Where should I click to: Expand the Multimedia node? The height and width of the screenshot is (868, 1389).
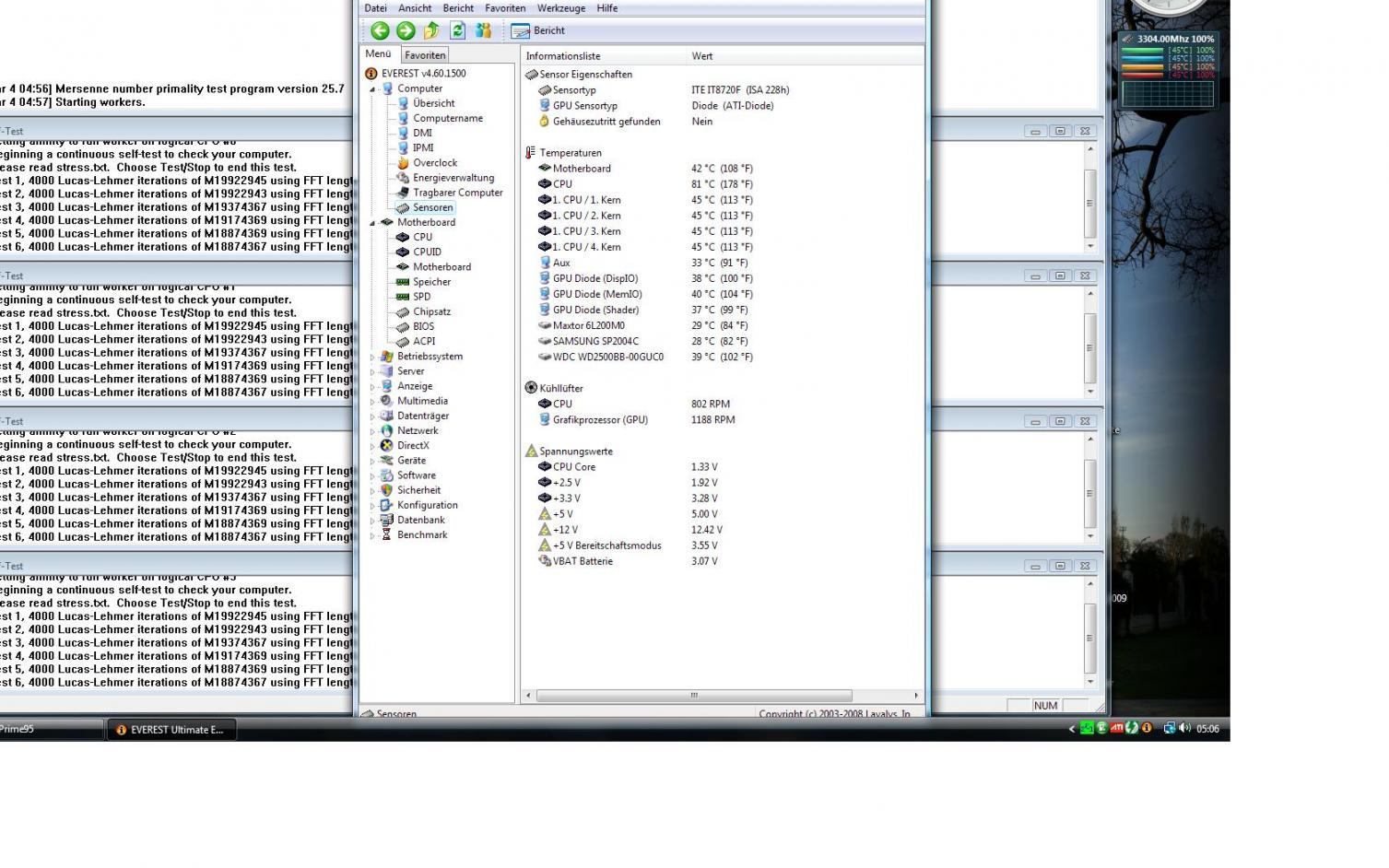pyautogui.click(x=372, y=402)
